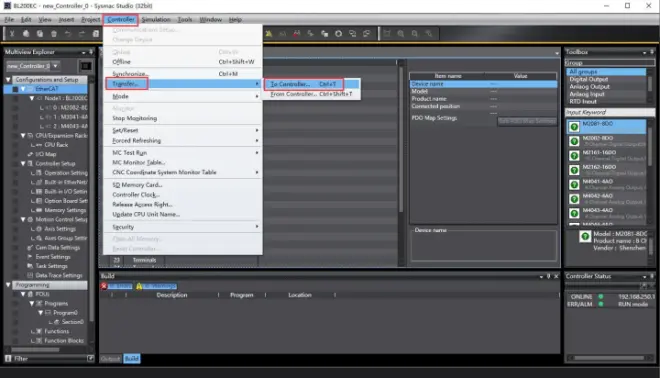Image resolution: width=660 pixels, height=378 pixels.
Task: Open the Security submenu
Action: 183,227
